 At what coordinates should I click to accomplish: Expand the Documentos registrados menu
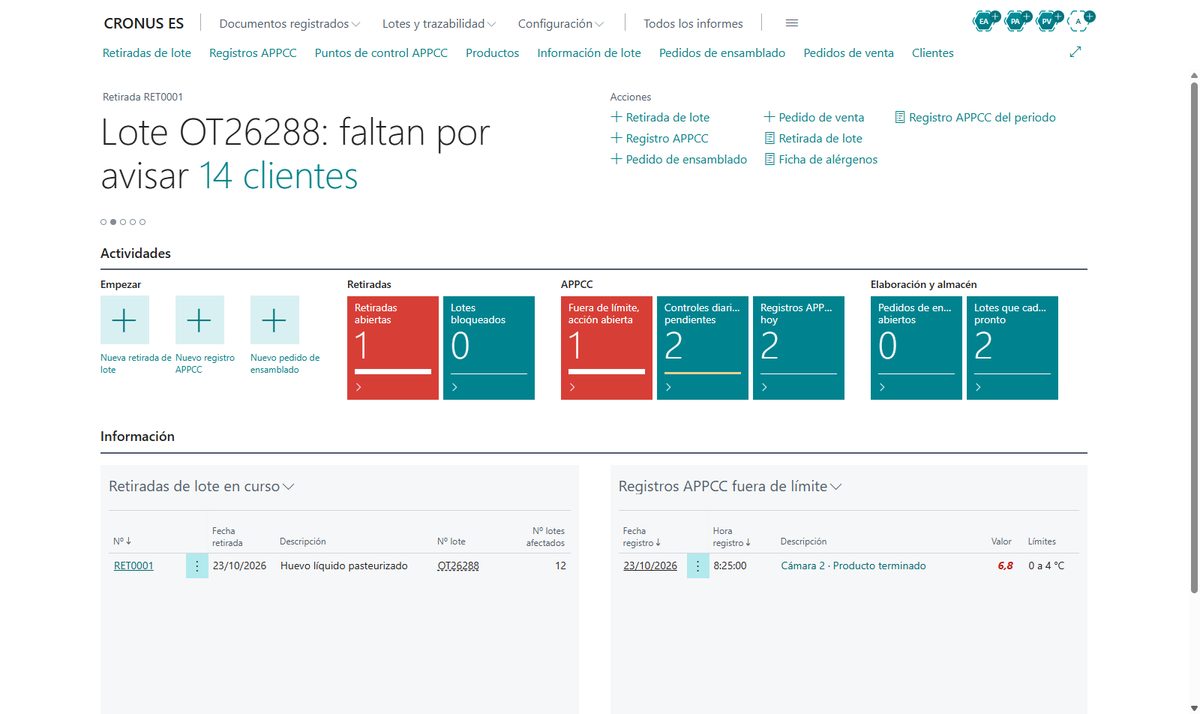coord(290,23)
